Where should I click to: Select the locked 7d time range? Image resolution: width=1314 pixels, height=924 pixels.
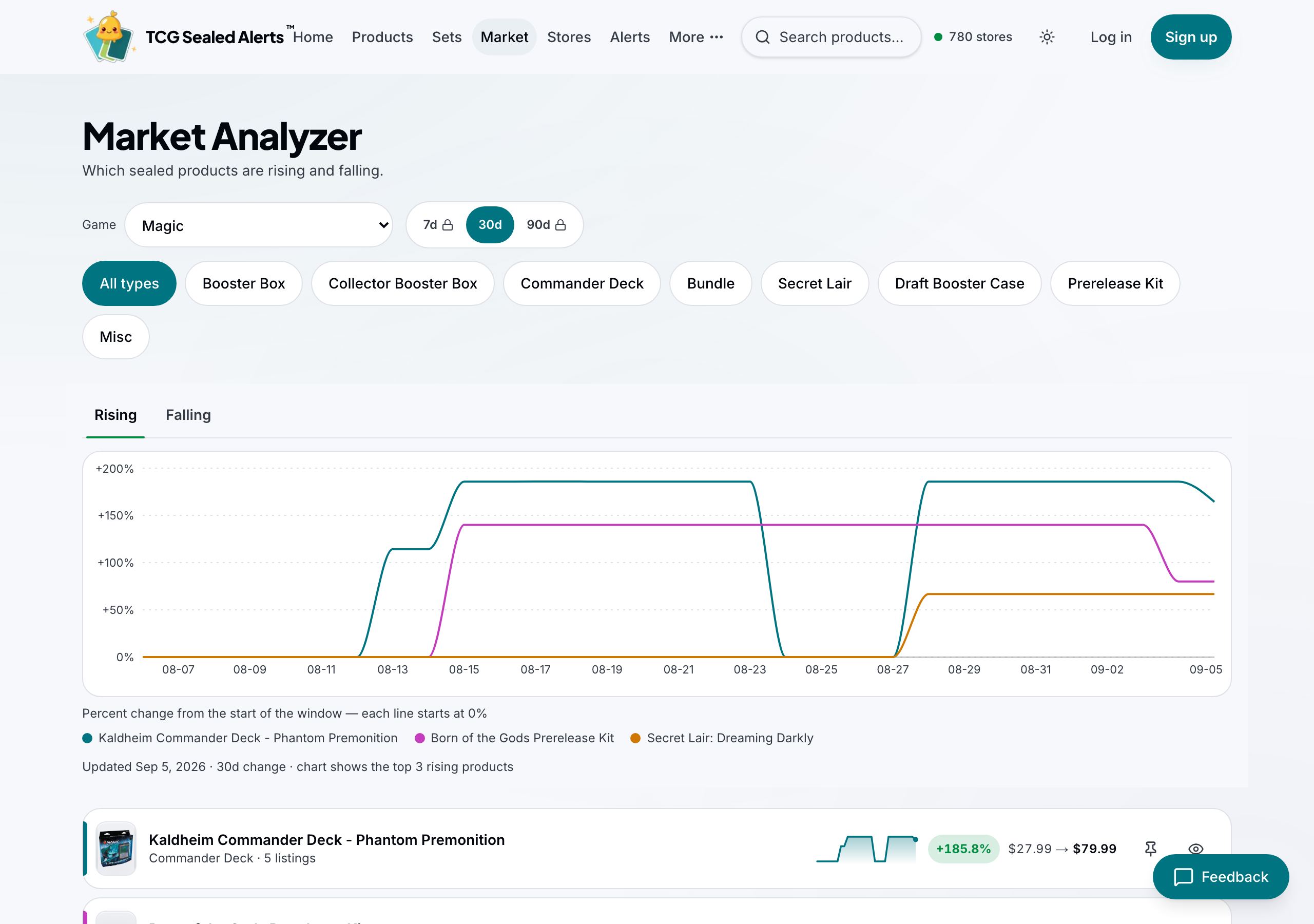tap(438, 225)
